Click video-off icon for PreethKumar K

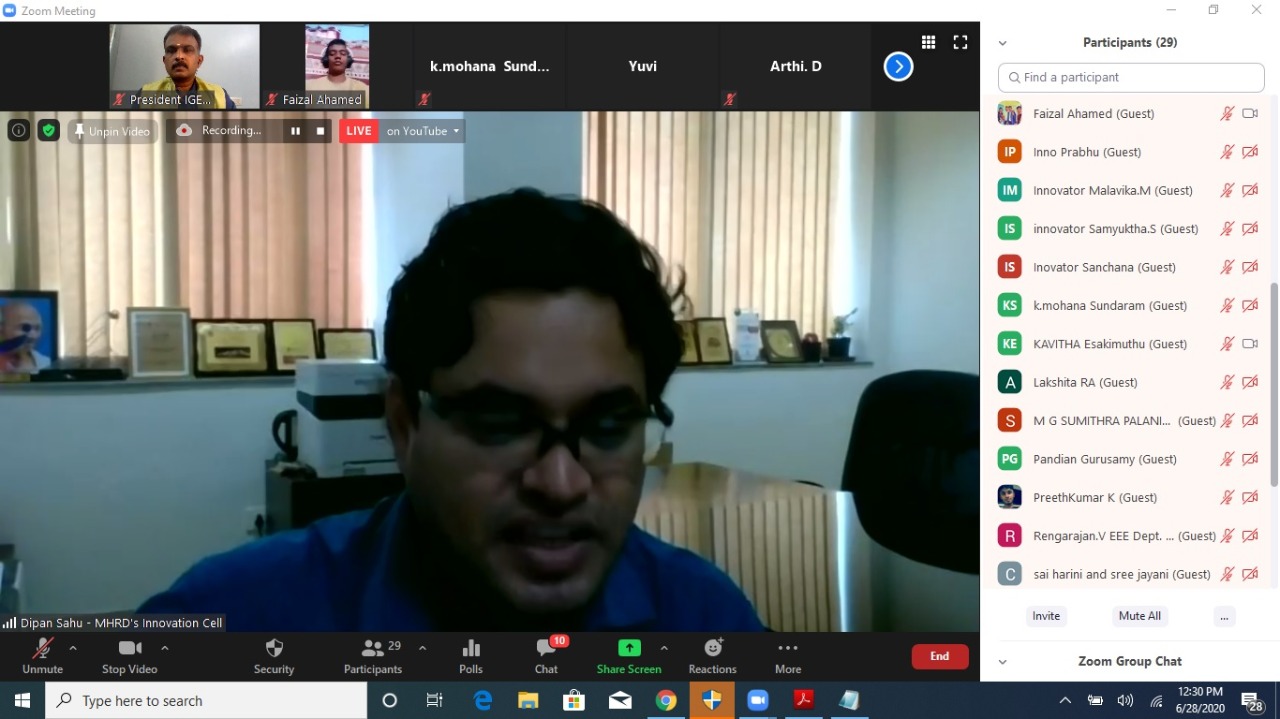click(x=1250, y=497)
